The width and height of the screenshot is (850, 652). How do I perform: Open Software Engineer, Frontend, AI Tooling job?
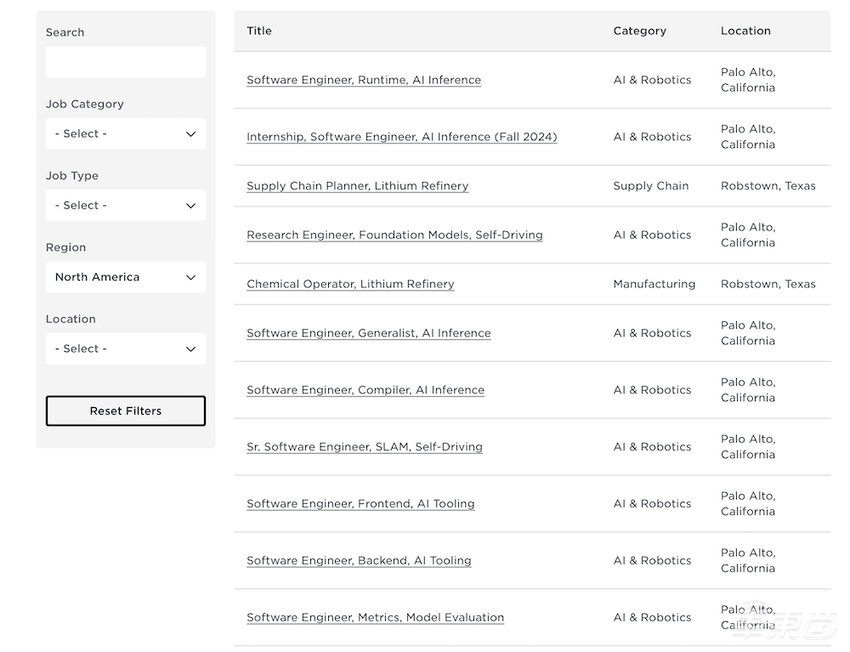360,504
